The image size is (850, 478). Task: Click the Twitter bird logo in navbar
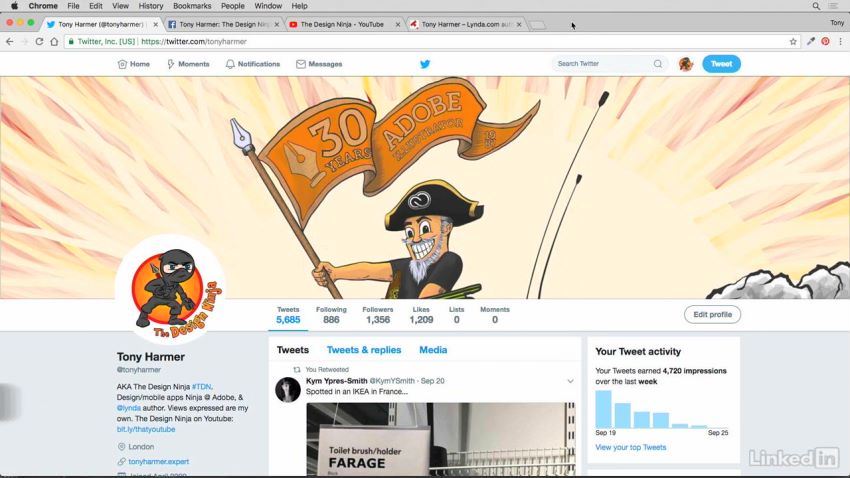(x=425, y=64)
